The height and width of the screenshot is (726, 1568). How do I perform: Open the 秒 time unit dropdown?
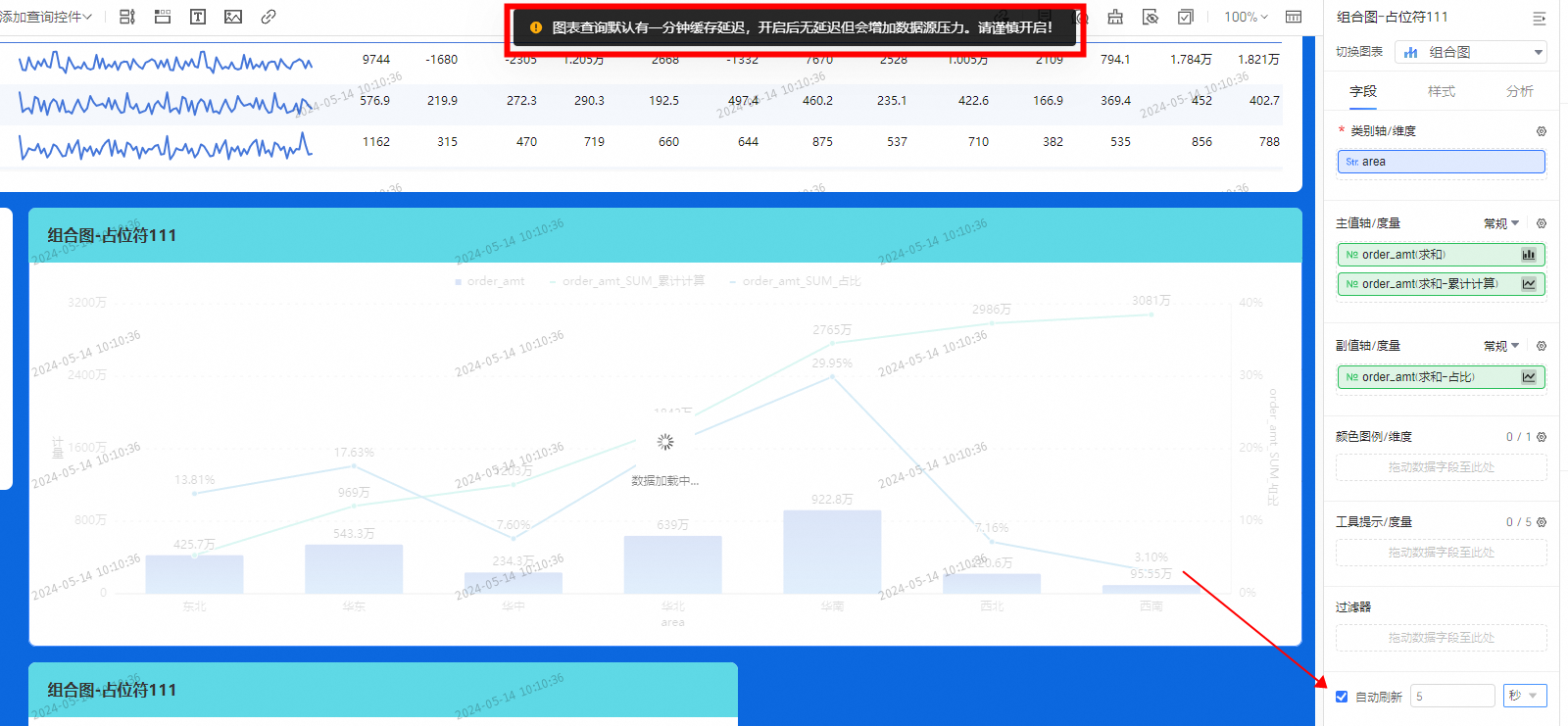[1524, 696]
